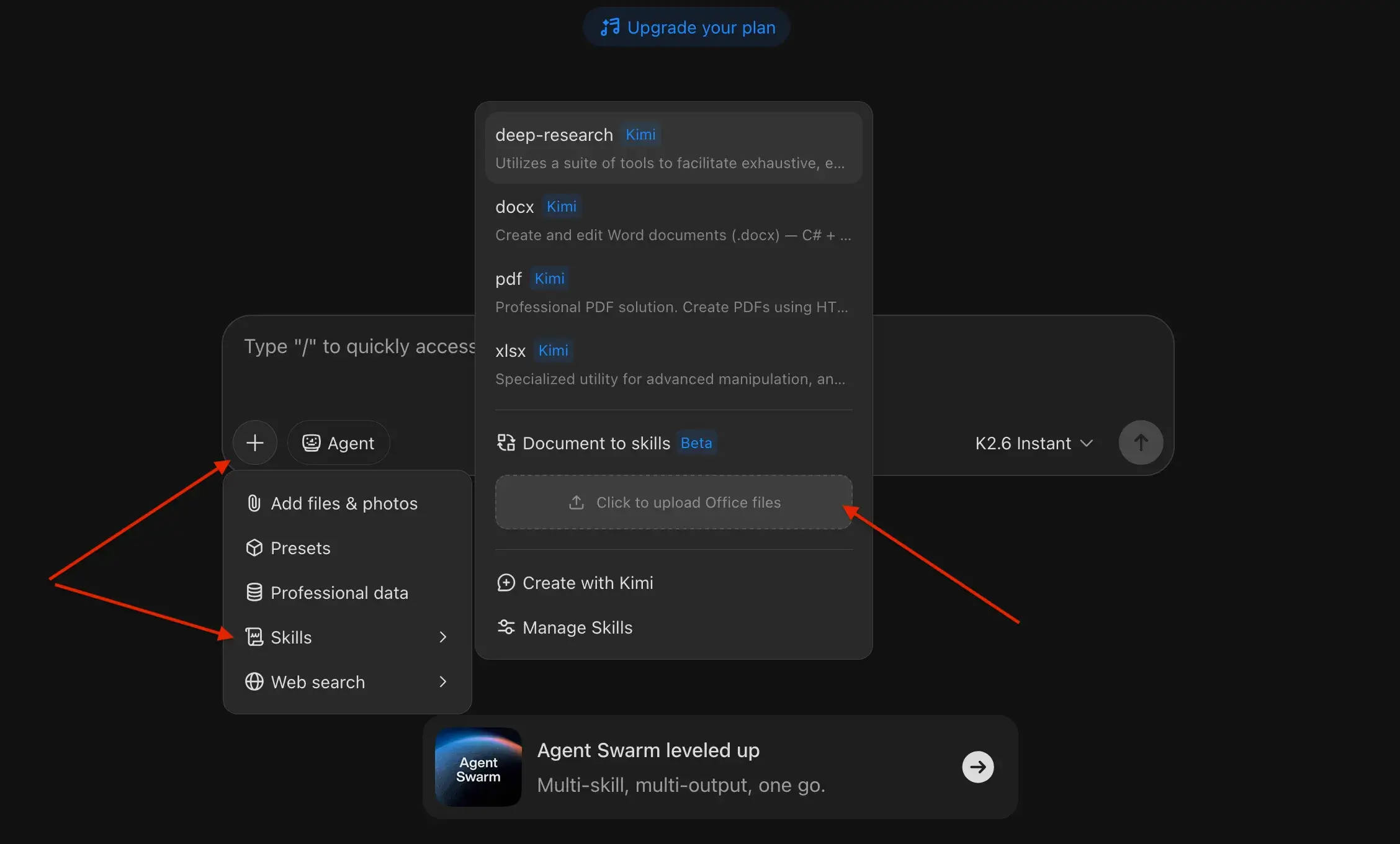This screenshot has height=844, width=1400.
Task: Select the xlsx skill
Action: (x=673, y=364)
